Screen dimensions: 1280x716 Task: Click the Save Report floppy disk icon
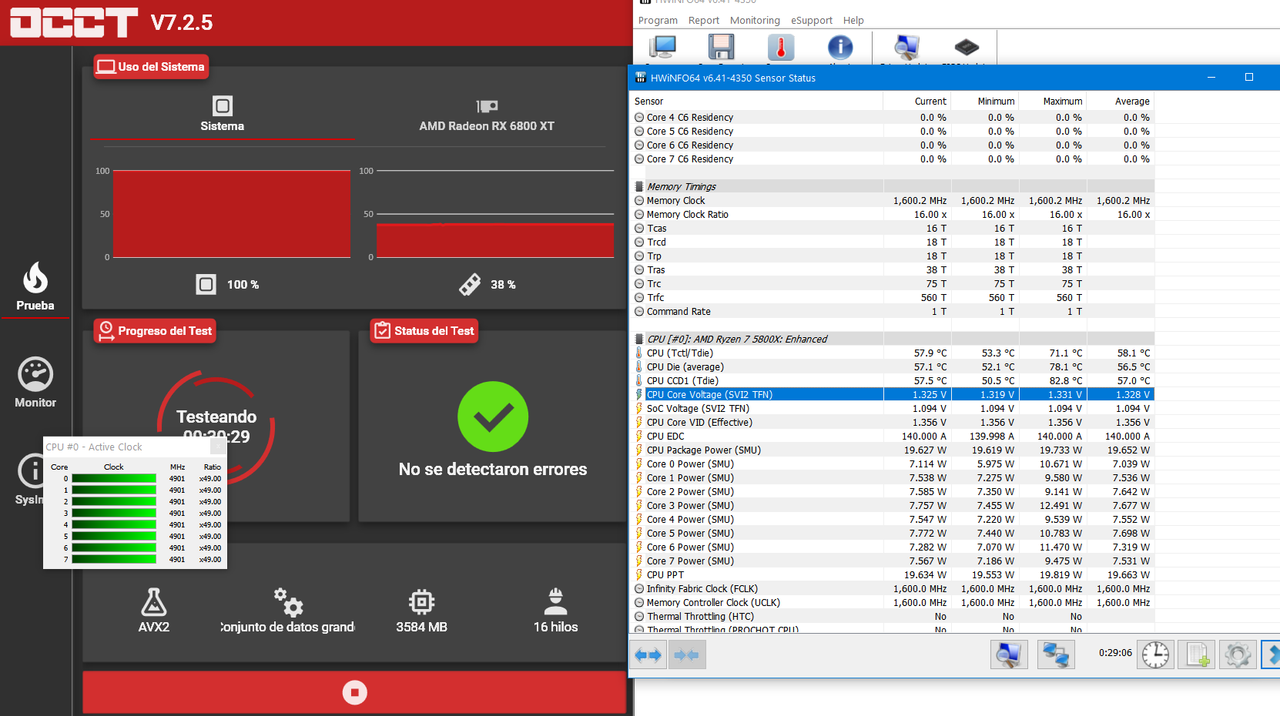721,47
